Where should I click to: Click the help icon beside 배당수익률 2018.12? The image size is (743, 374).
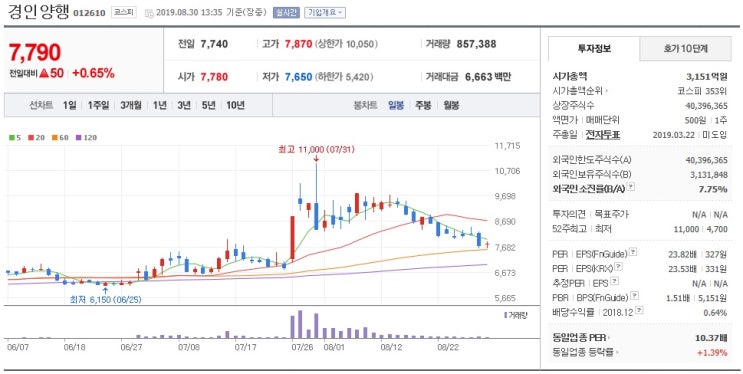639,310
